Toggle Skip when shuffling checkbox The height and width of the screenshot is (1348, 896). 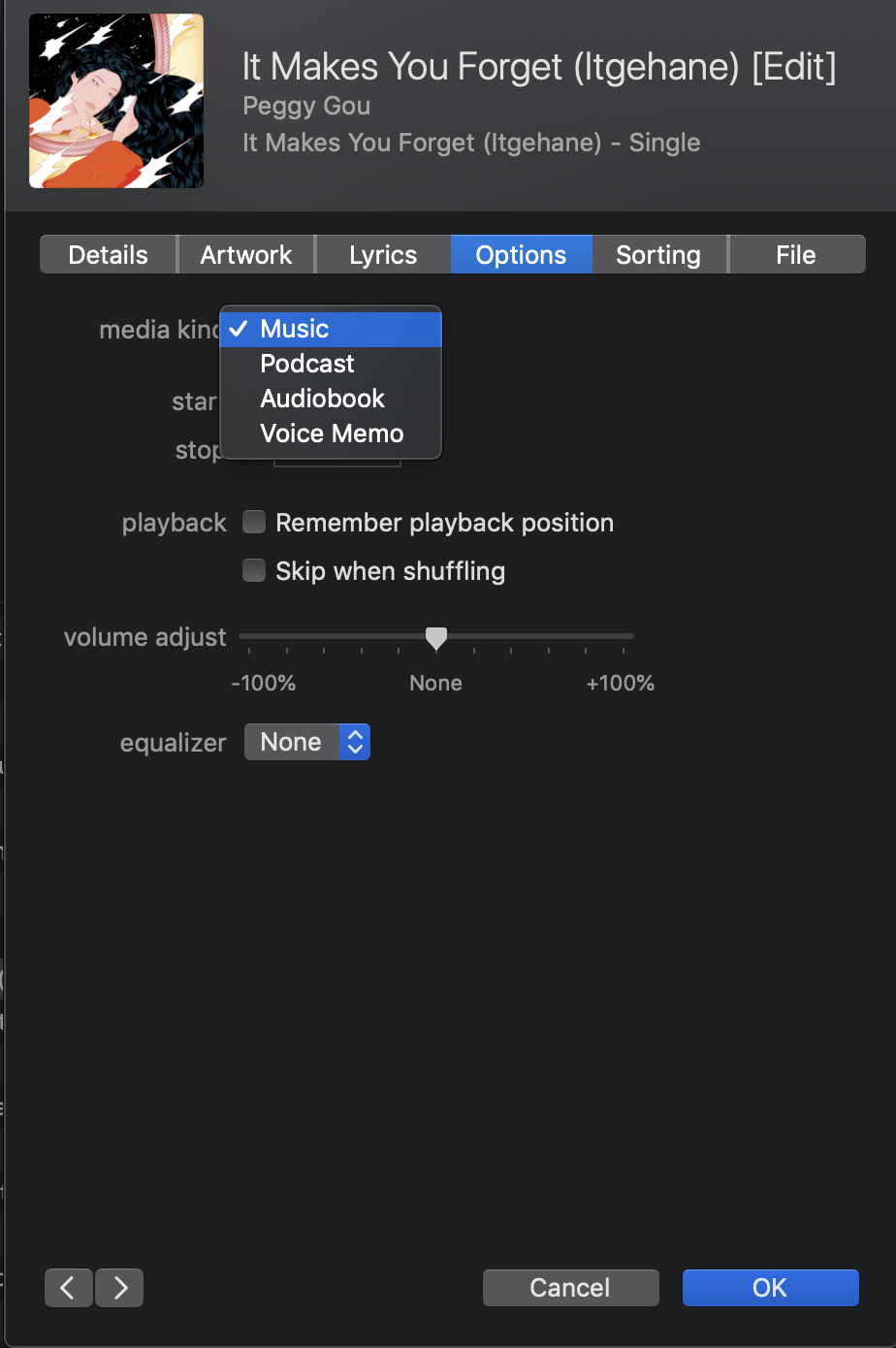click(254, 571)
